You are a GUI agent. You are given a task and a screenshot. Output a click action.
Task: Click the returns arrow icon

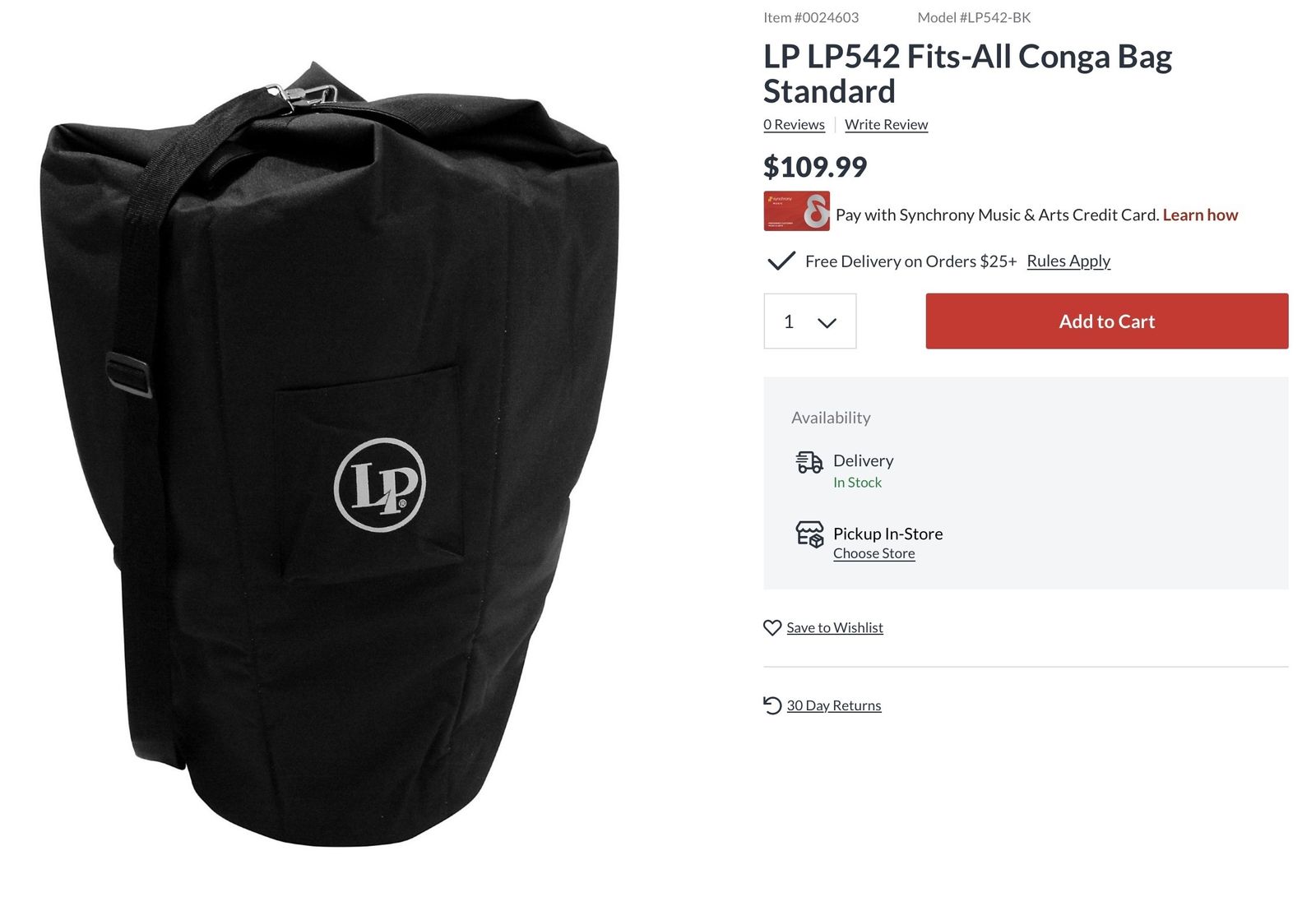[772, 705]
